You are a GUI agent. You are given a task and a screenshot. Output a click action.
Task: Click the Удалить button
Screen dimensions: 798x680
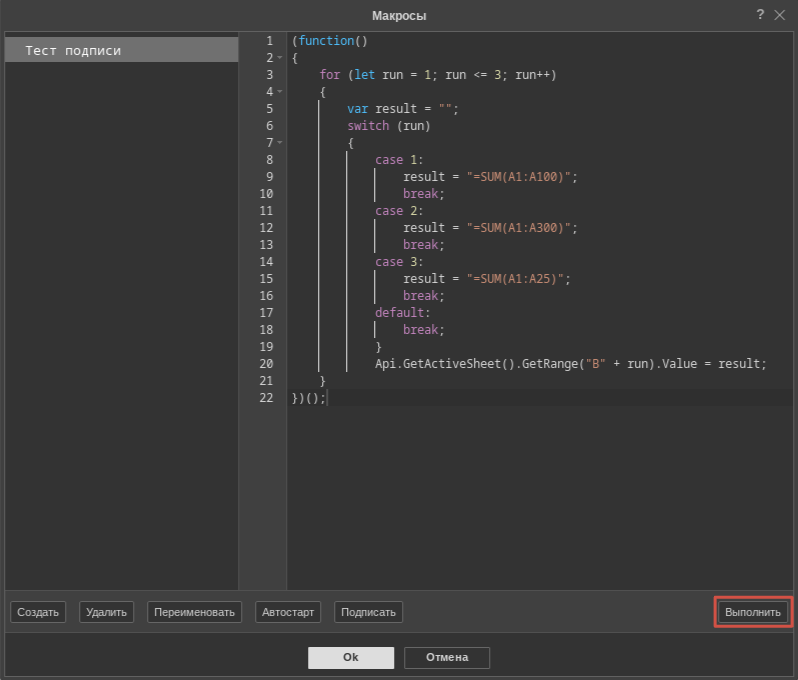tap(106, 612)
